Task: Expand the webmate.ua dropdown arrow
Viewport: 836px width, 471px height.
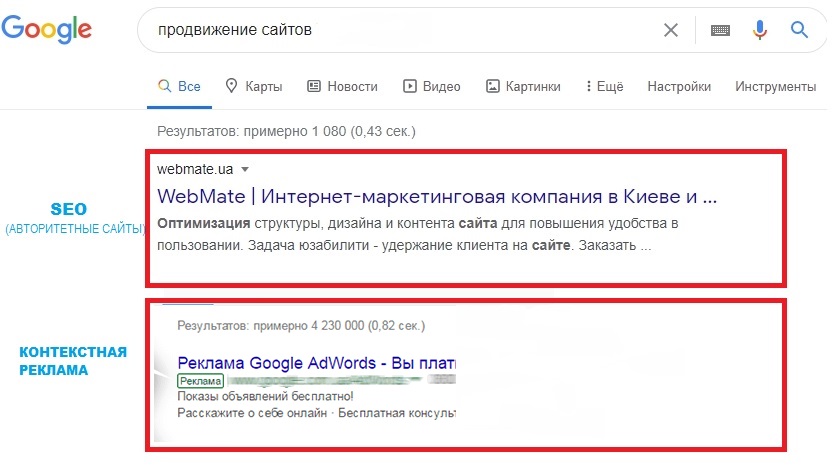Action: [245, 169]
